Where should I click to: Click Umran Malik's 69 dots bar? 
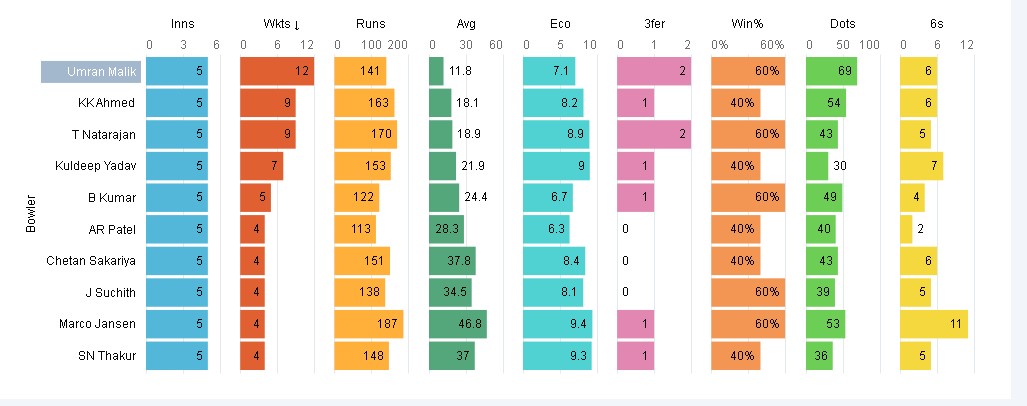tap(831, 72)
